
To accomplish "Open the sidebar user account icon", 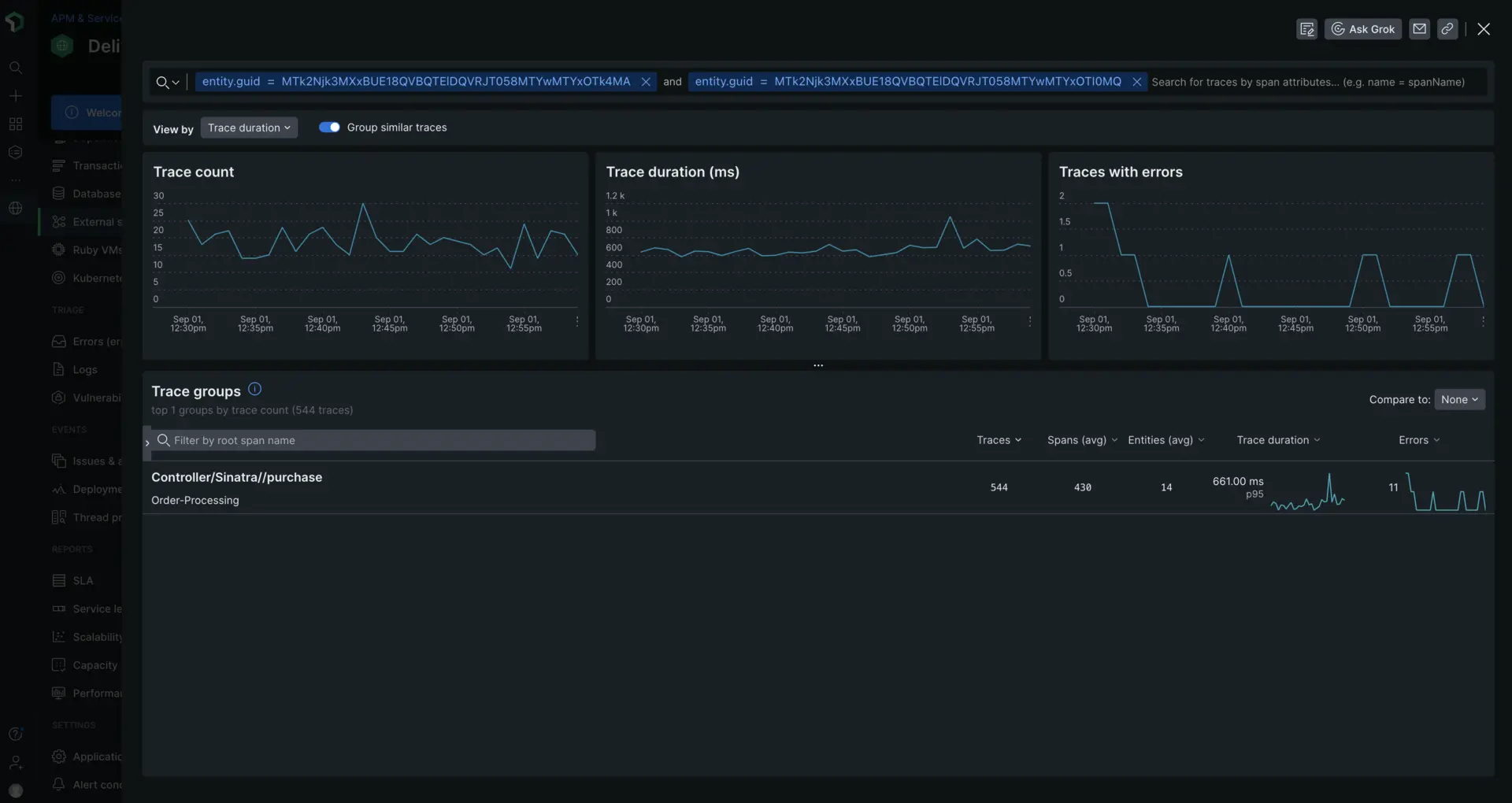I will (15, 762).
